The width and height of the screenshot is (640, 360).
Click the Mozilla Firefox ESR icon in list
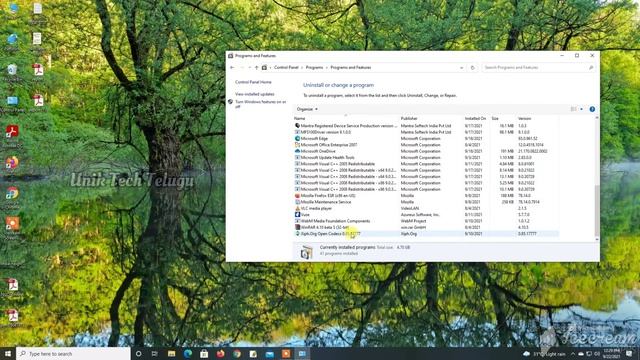(297, 196)
